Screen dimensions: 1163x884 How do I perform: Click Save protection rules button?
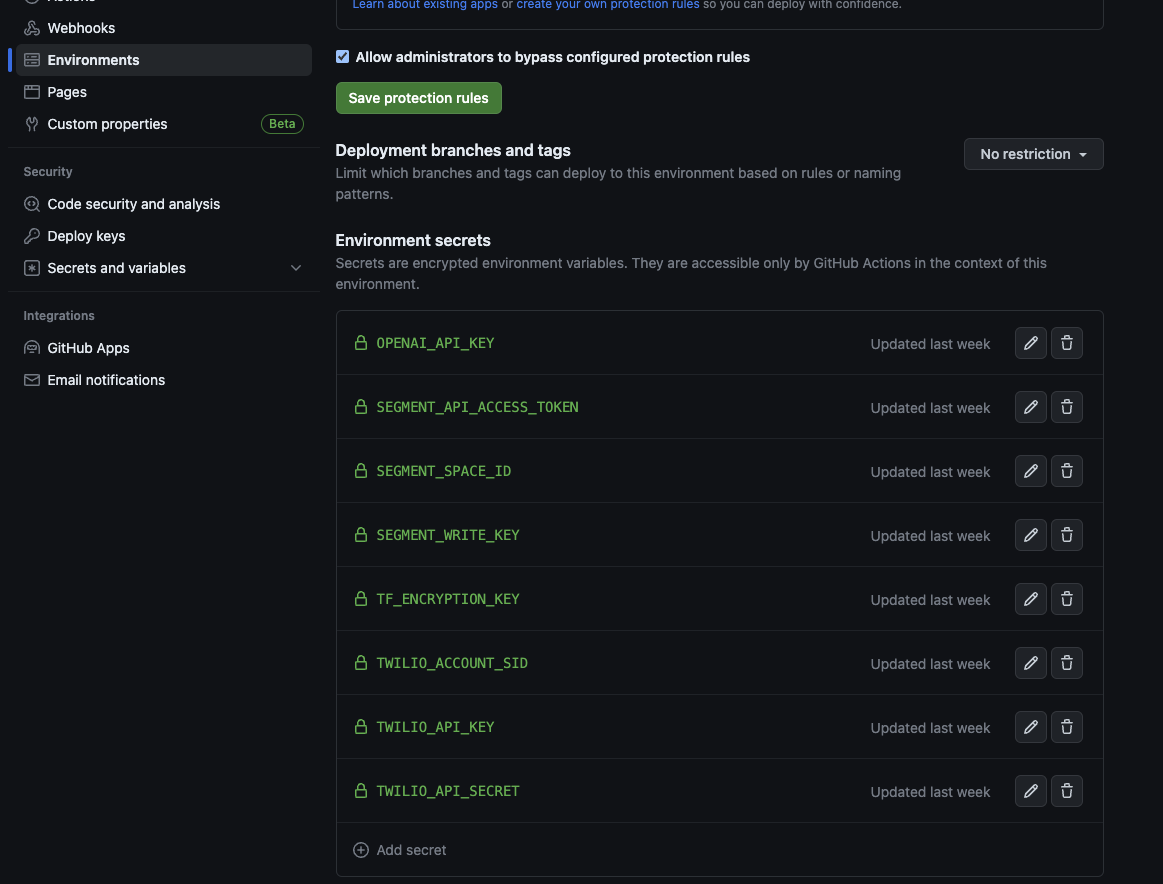click(x=418, y=98)
